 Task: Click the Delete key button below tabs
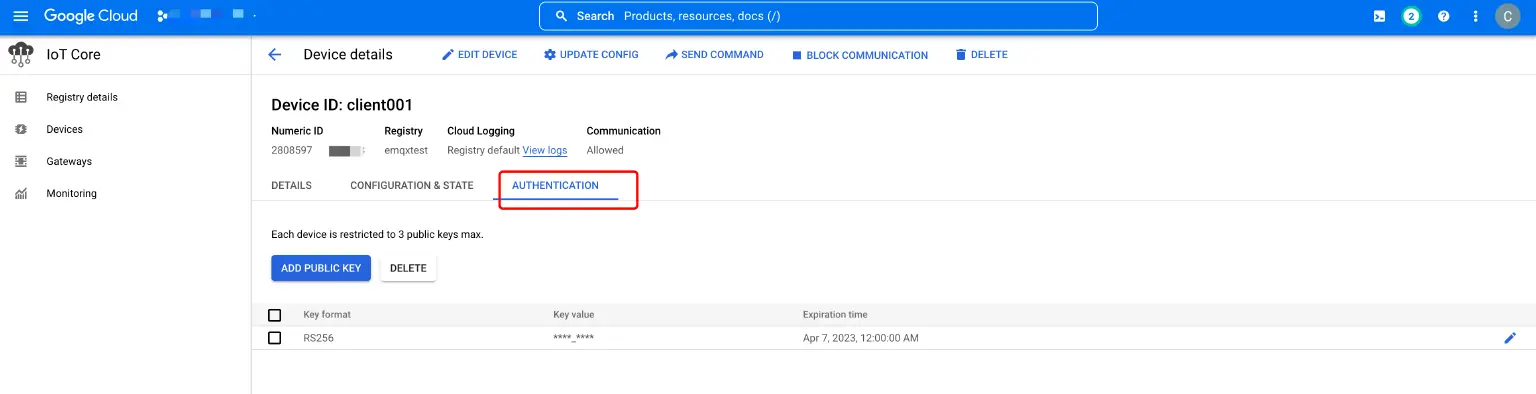tap(408, 268)
